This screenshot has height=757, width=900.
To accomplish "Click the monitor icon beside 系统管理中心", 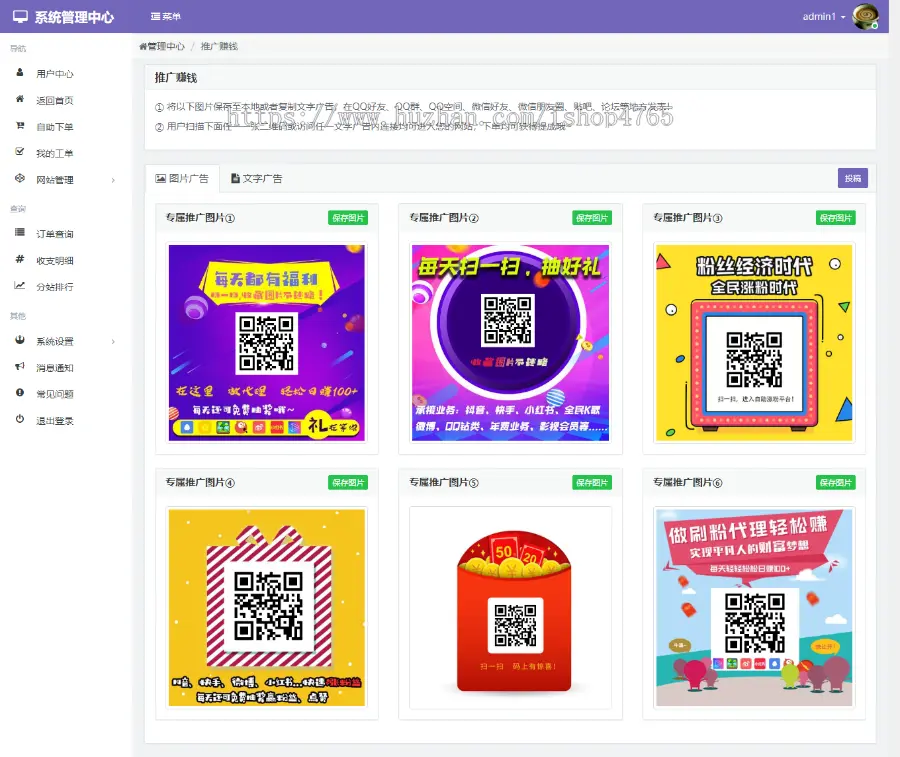I will point(21,17).
